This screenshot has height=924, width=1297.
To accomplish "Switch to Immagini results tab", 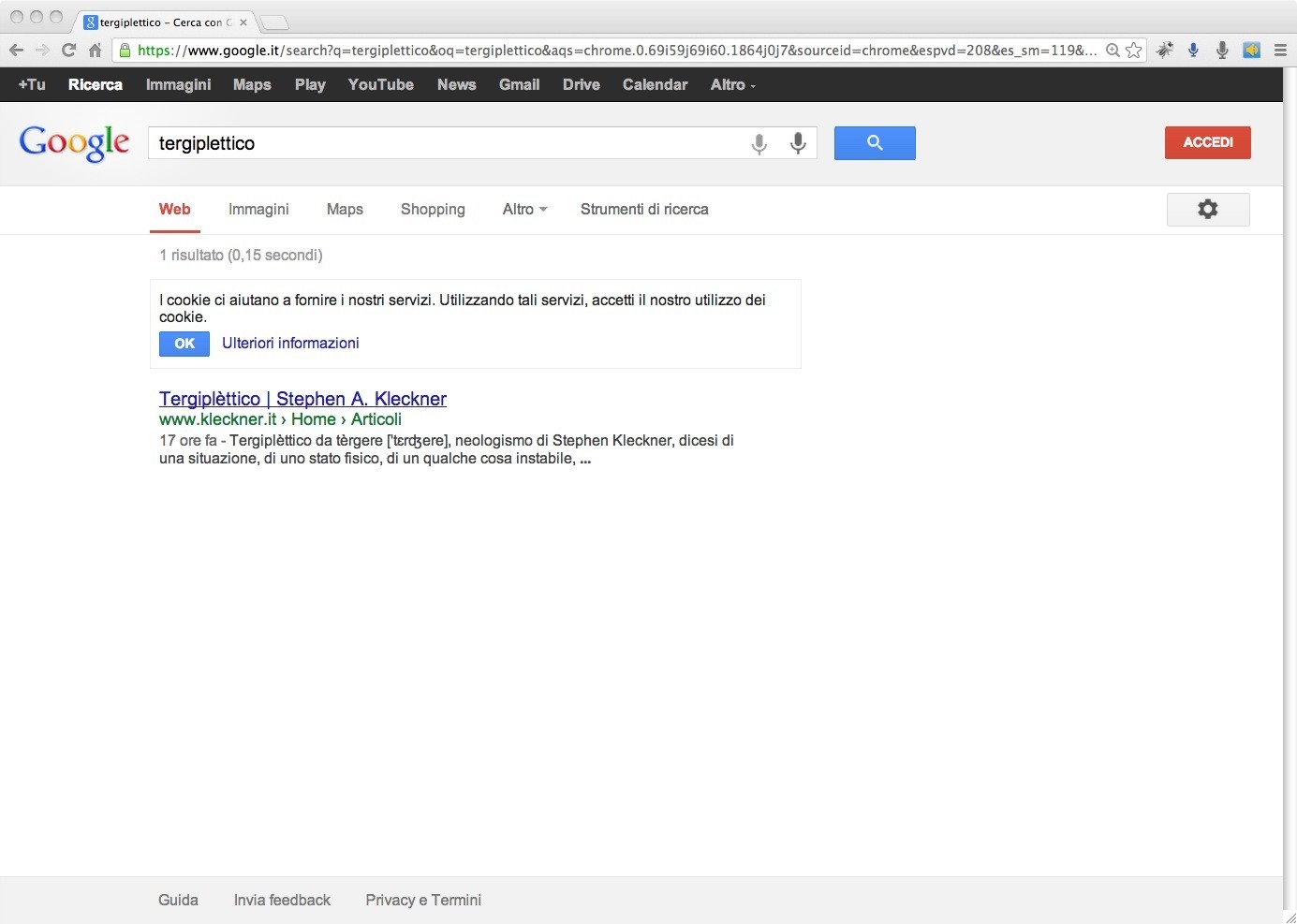I will tap(258, 210).
